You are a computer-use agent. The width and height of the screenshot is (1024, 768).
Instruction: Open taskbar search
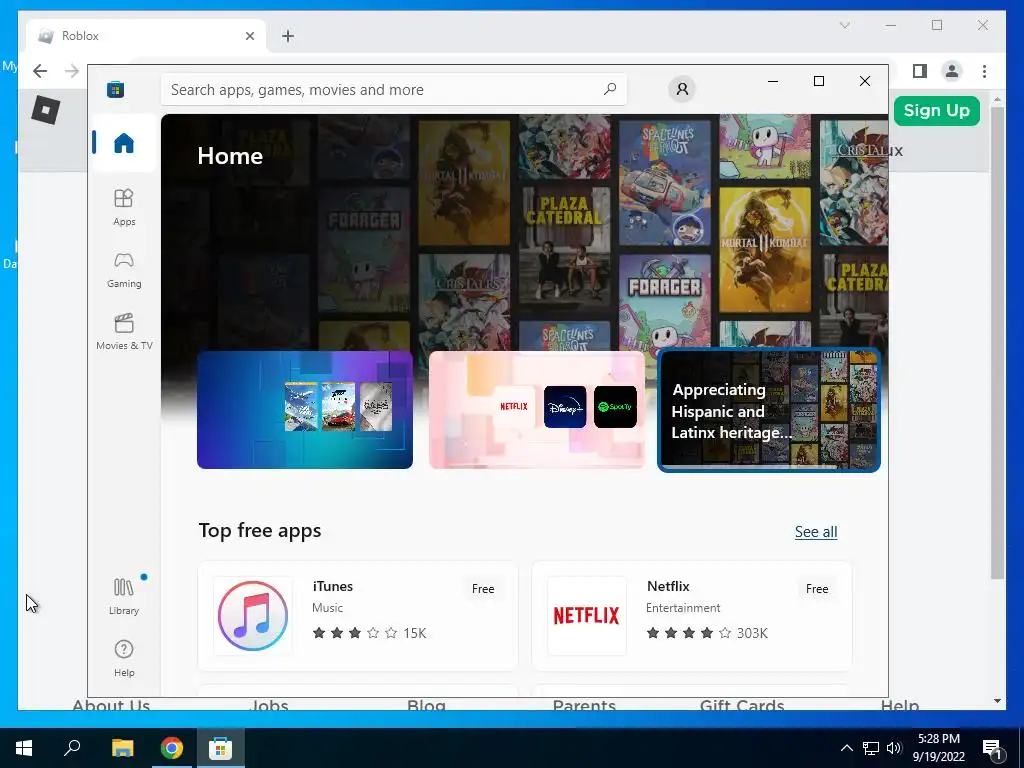coord(72,748)
